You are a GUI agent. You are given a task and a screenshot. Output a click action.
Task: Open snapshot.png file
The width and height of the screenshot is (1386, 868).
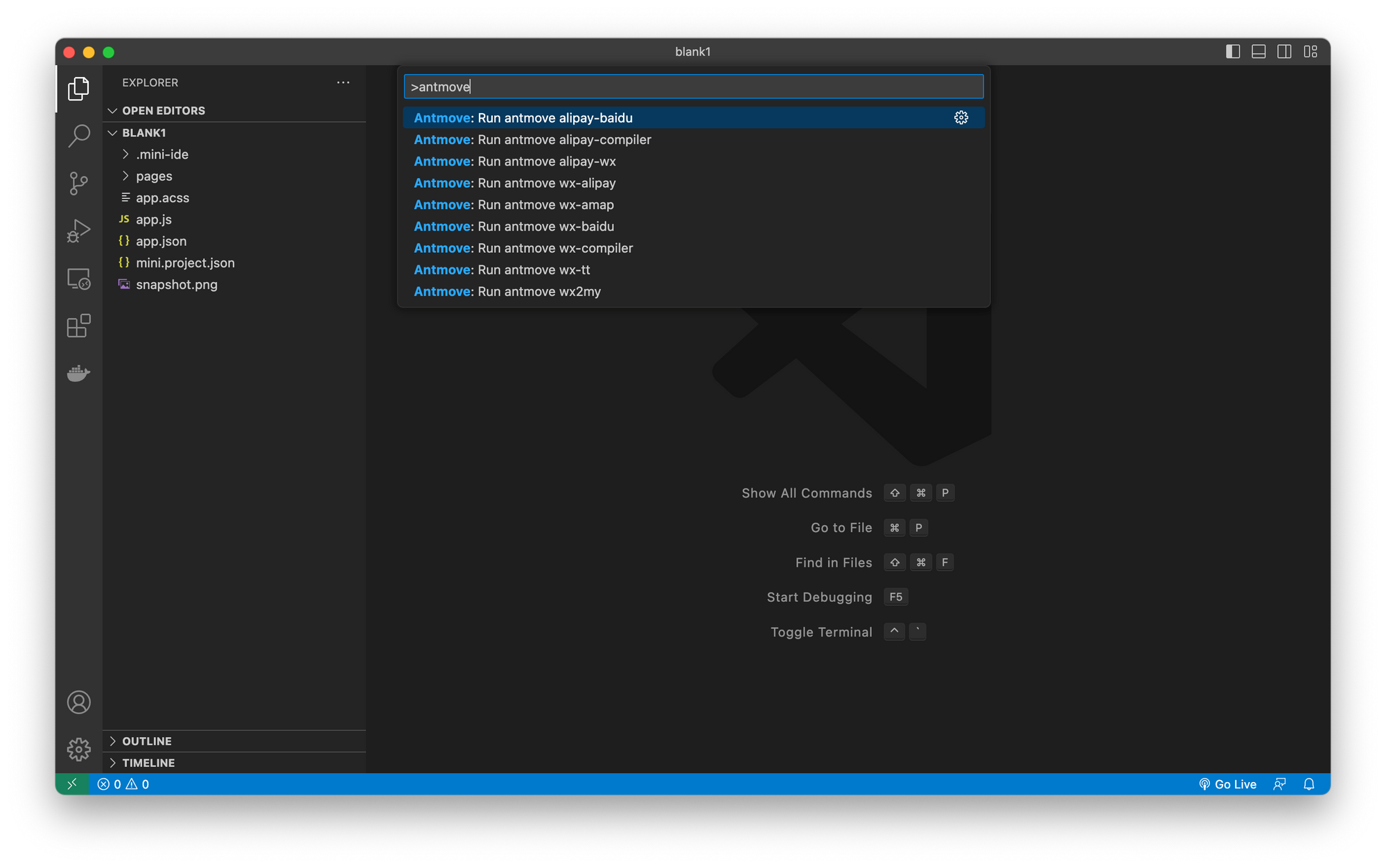(234, 285)
